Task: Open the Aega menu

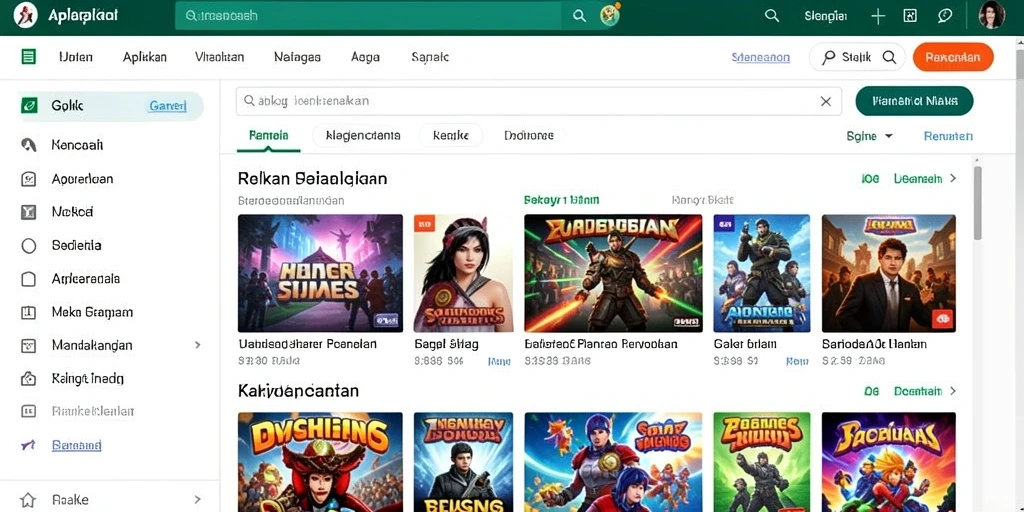Action: coord(365,57)
